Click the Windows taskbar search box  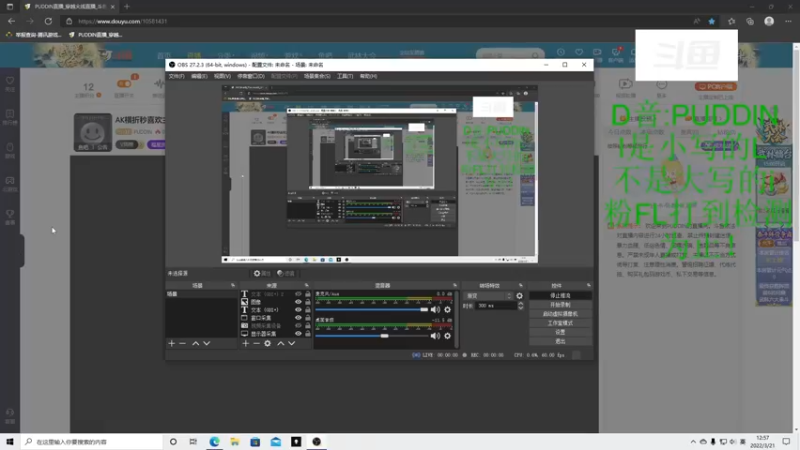point(92,442)
